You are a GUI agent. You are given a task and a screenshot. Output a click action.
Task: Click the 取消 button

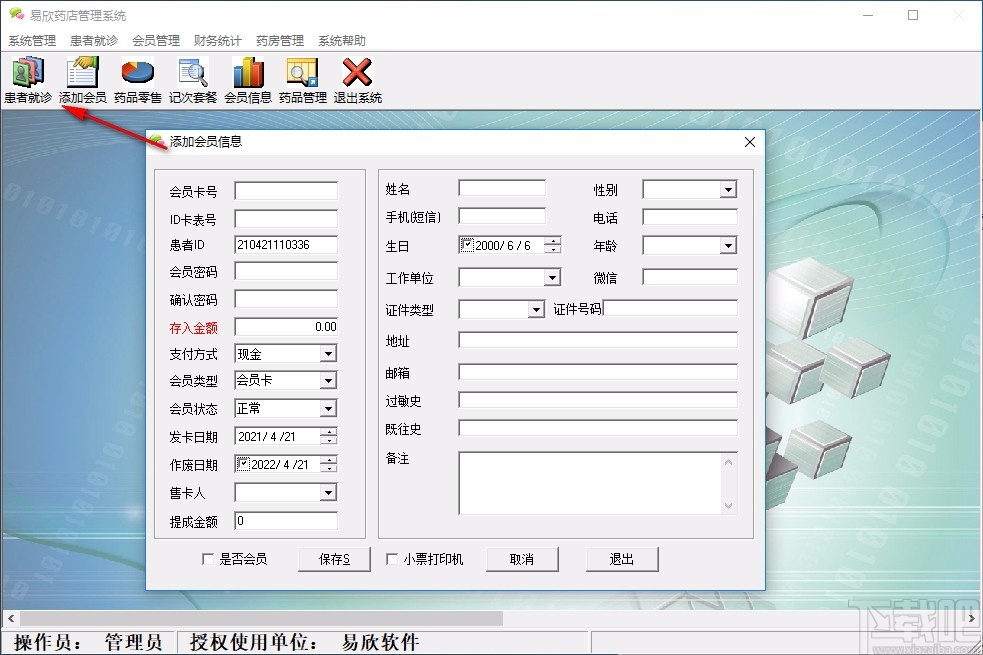click(522, 559)
